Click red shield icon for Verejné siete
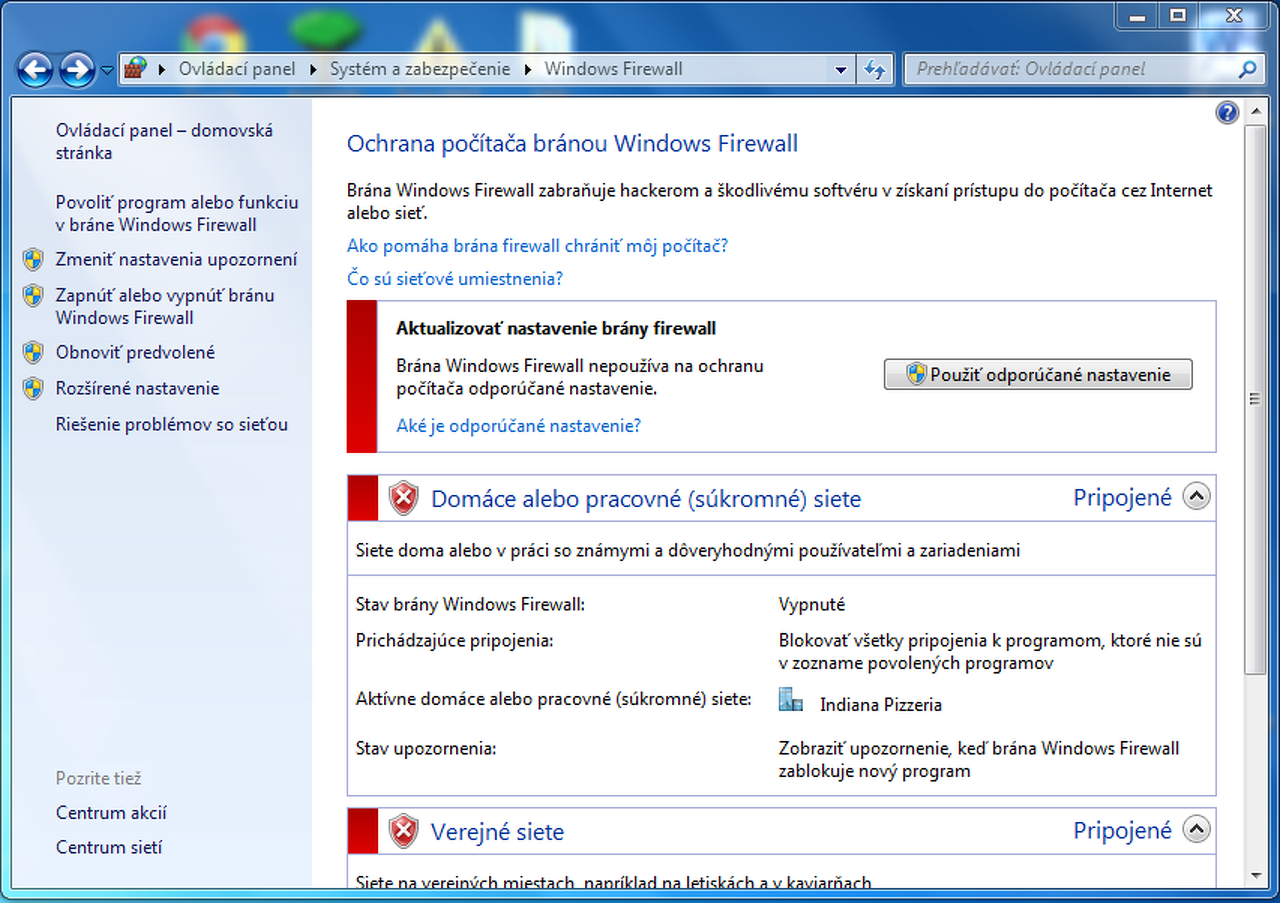Viewport: 1280px width, 903px height. [x=403, y=830]
